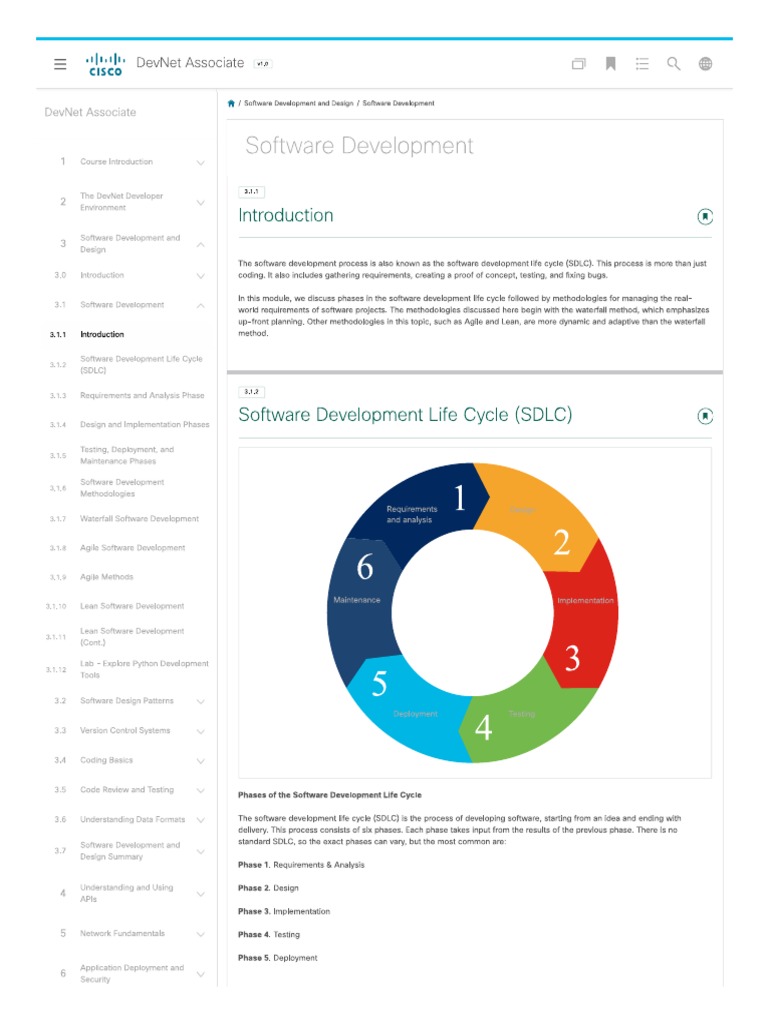This screenshot has height=1024, width=768.
Task: Collapse the 3.1 Software Development chevron
Action: pyautogui.click(x=200, y=305)
